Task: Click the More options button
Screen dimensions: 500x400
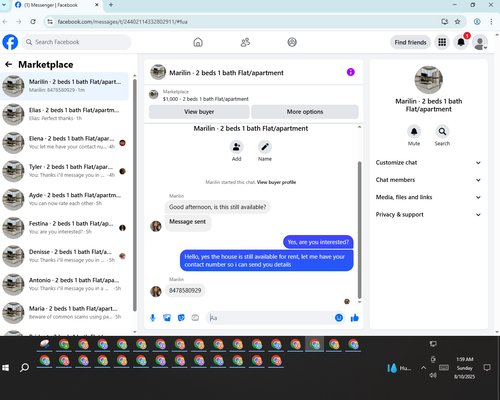Action: point(305,112)
